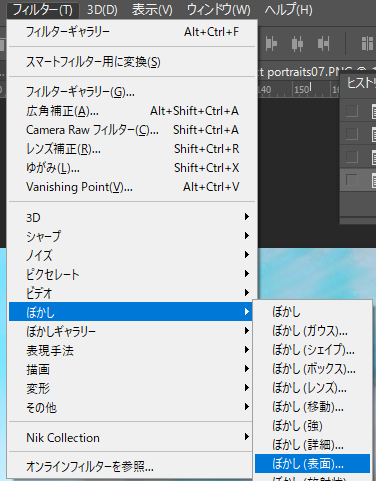Expand the シャープ submenu
This screenshot has width=376, height=481.
(132, 236)
